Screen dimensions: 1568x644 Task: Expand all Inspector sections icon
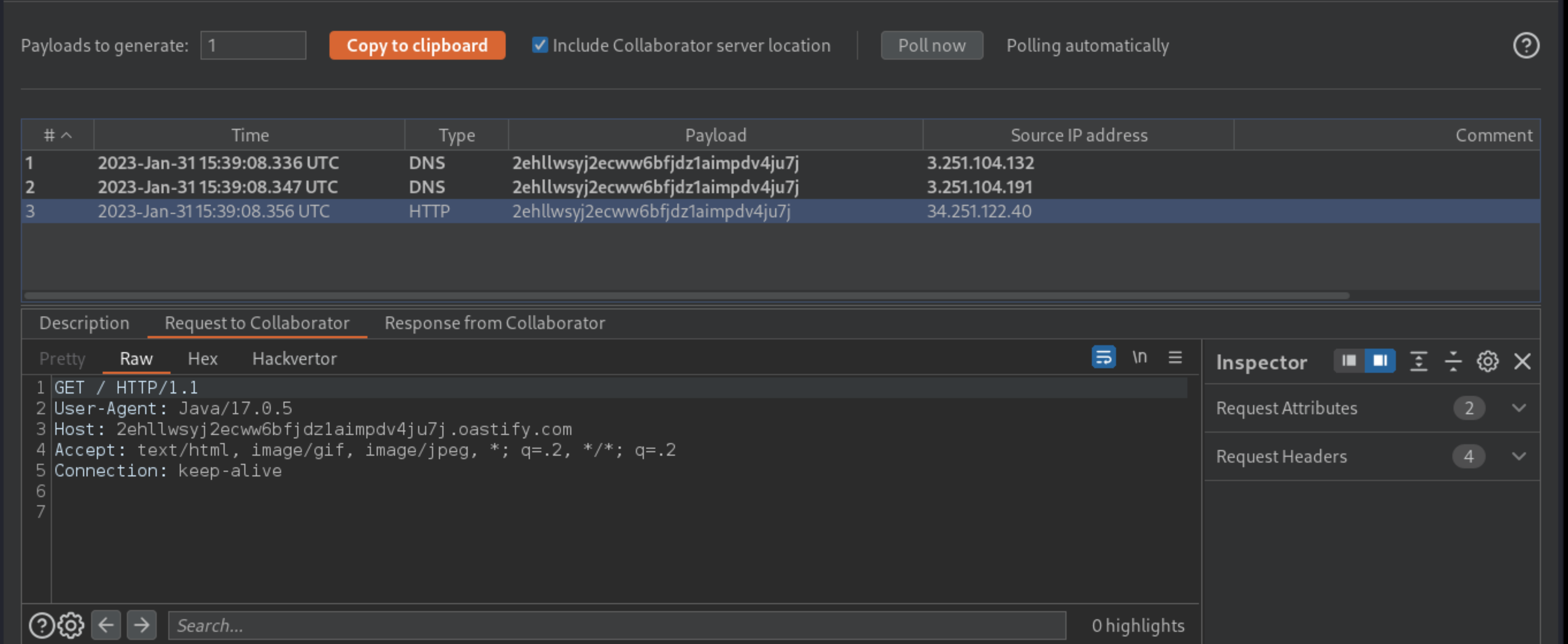click(x=1419, y=361)
